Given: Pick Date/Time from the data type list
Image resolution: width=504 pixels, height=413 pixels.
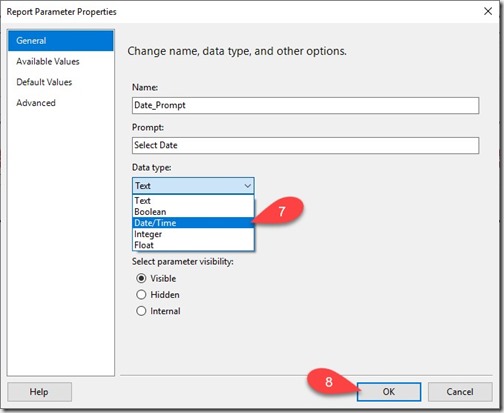Looking at the screenshot, I should coord(193,223).
